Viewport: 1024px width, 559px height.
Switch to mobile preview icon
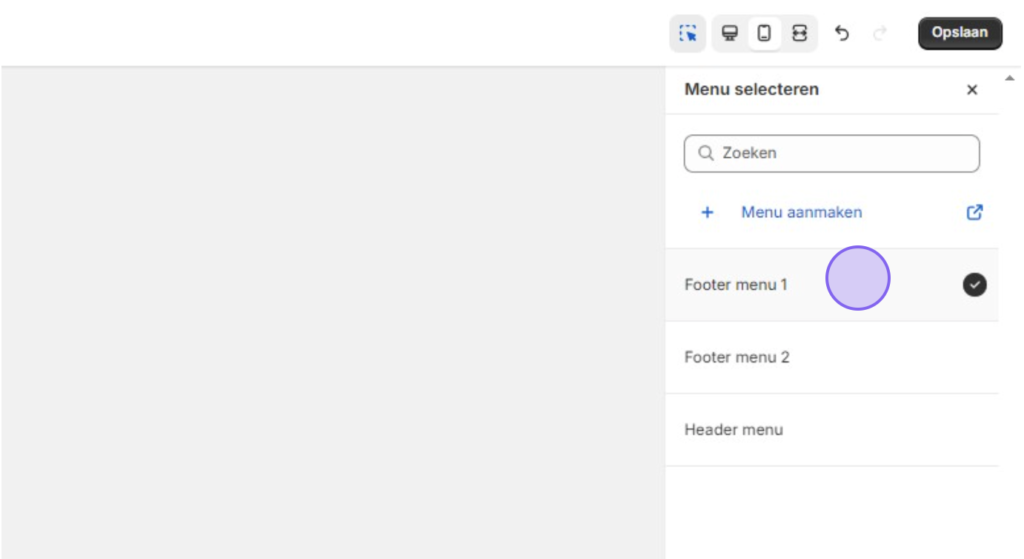click(764, 33)
